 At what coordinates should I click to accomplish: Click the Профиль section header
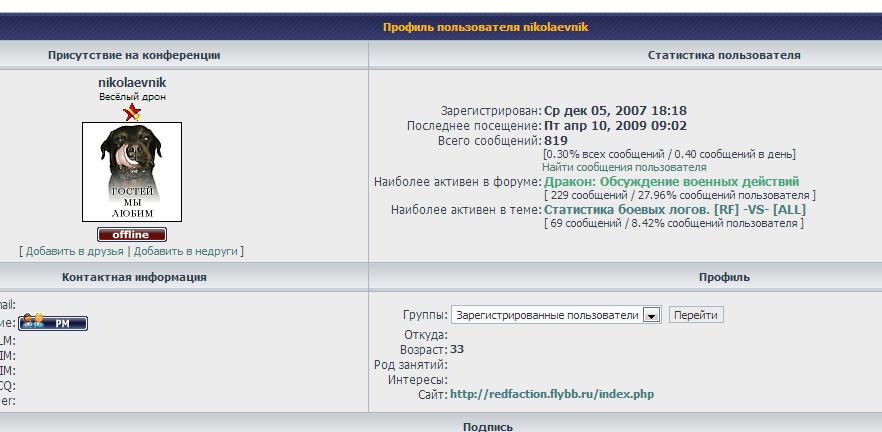[724, 277]
